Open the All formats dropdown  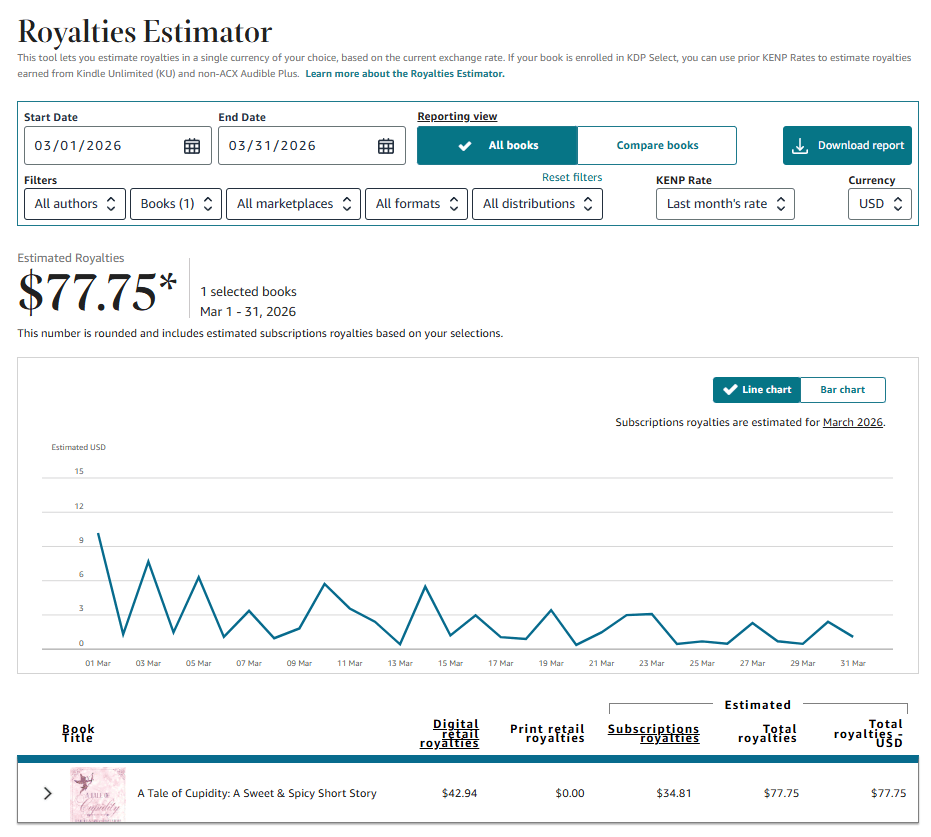pyautogui.click(x=416, y=204)
